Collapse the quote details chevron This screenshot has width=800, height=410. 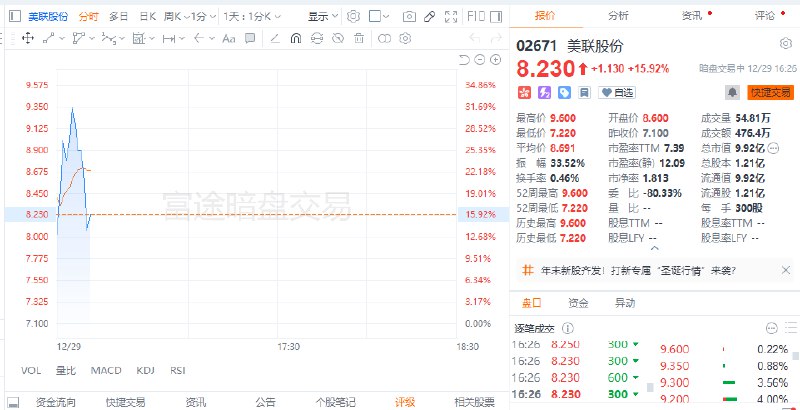(x=655, y=248)
